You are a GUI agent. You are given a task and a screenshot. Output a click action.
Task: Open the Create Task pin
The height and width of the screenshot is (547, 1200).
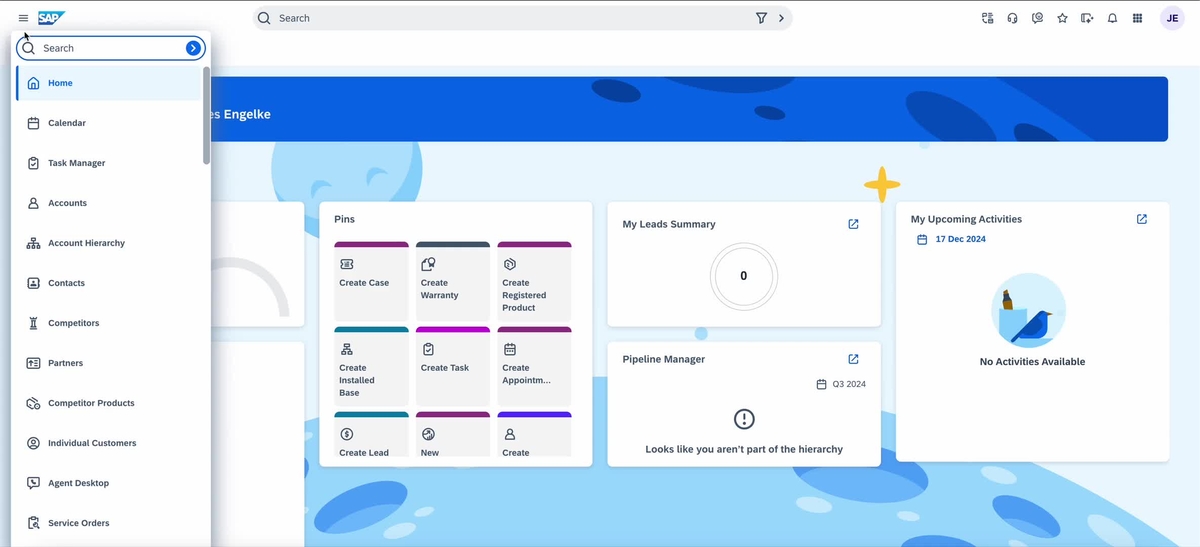pos(453,366)
